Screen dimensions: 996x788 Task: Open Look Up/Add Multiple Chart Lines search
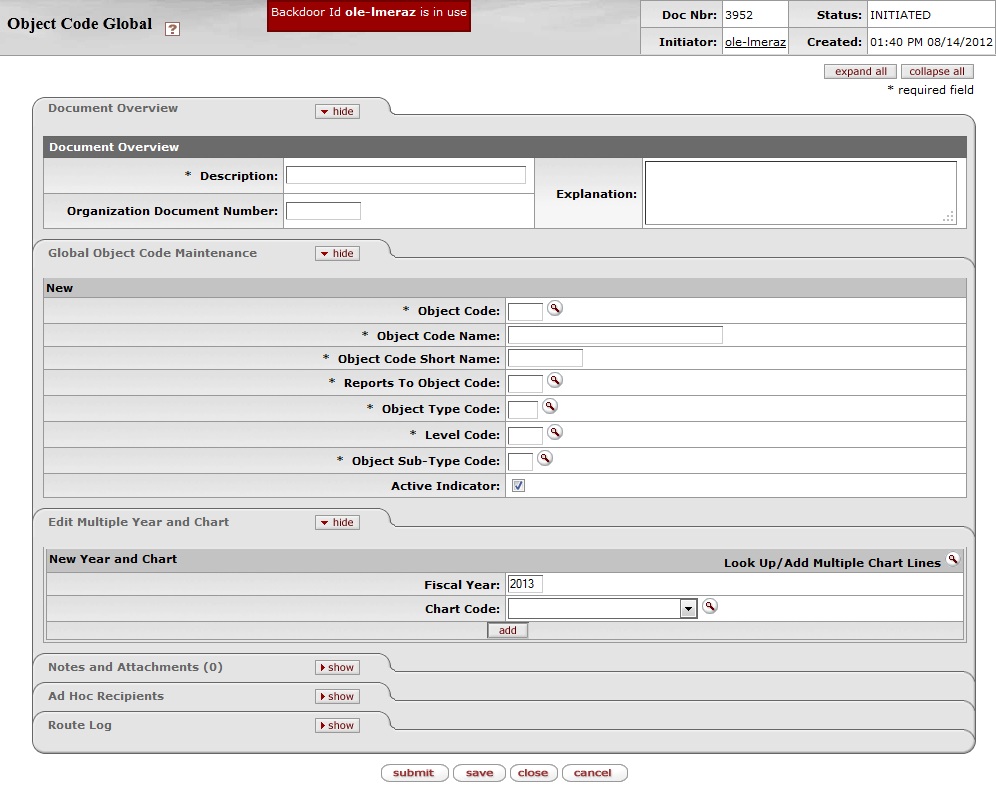(x=953, y=560)
